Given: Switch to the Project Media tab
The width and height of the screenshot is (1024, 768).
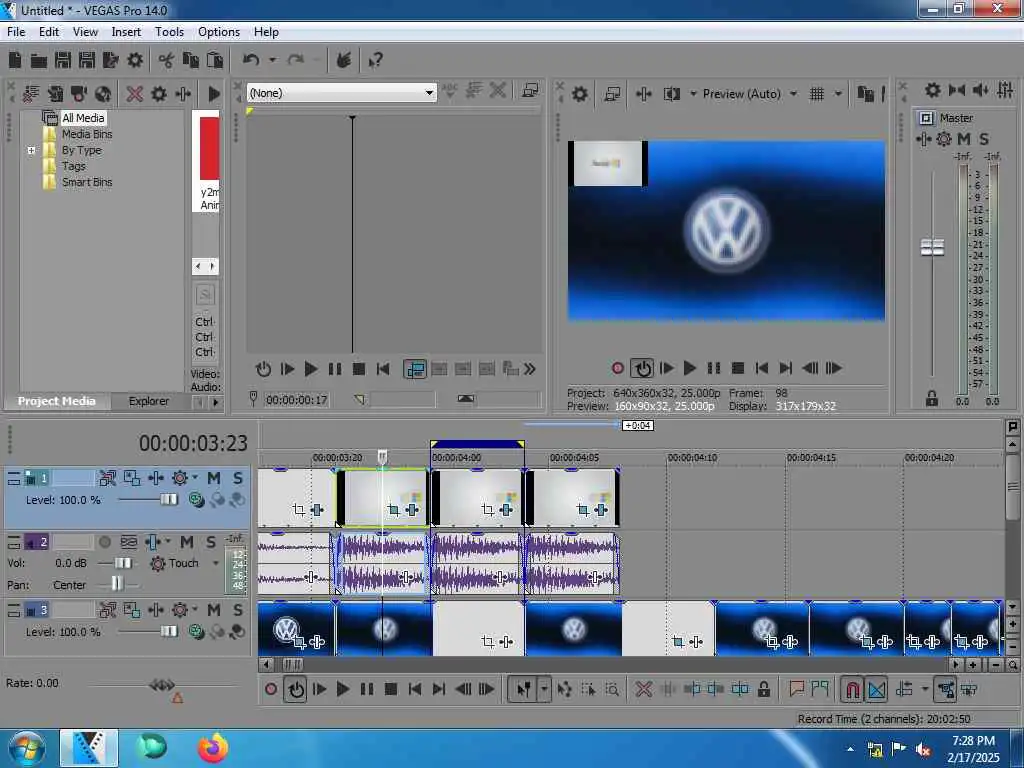Looking at the screenshot, I should tap(56, 401).
